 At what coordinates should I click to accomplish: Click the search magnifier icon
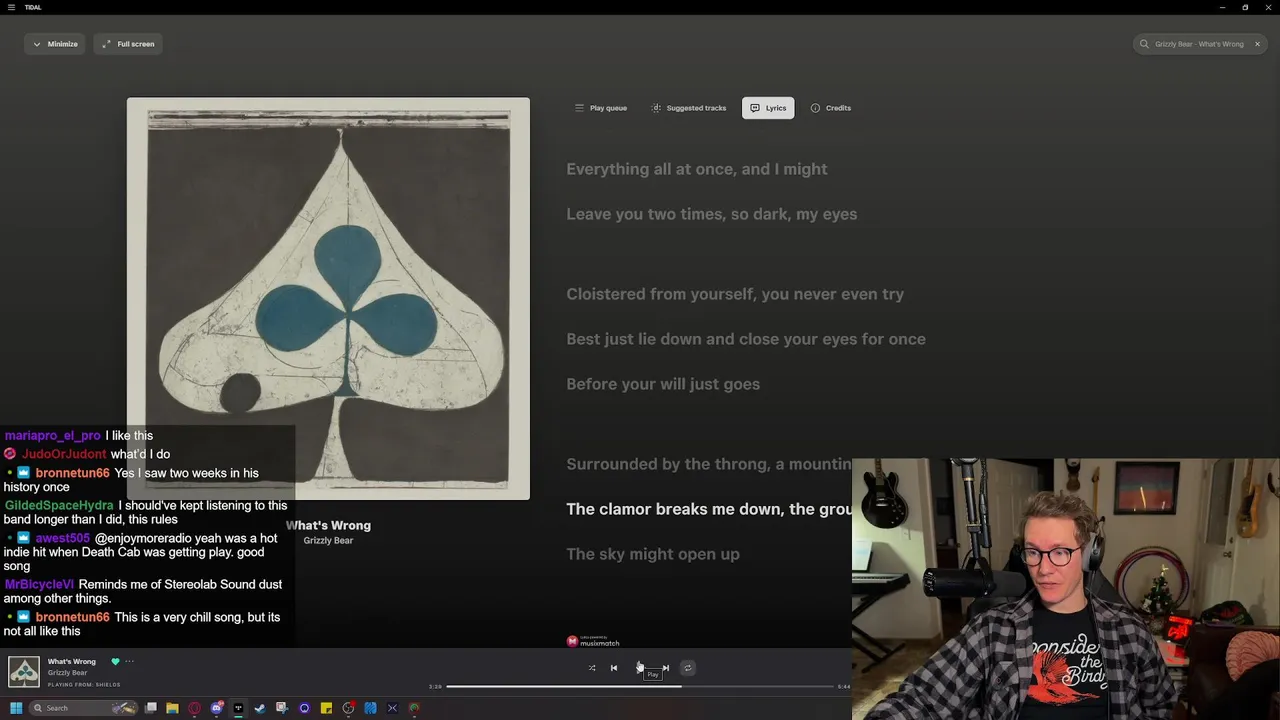tap(1144, 44)
